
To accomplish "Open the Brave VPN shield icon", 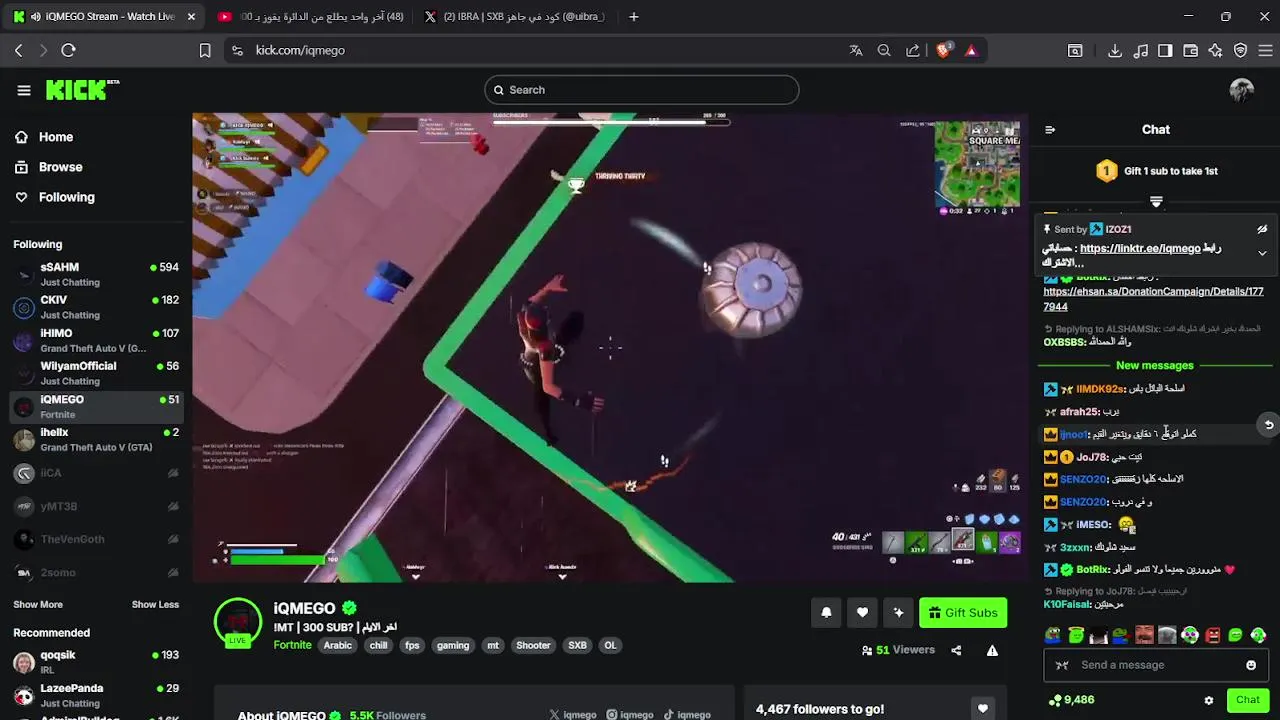I will (1240, 50).
